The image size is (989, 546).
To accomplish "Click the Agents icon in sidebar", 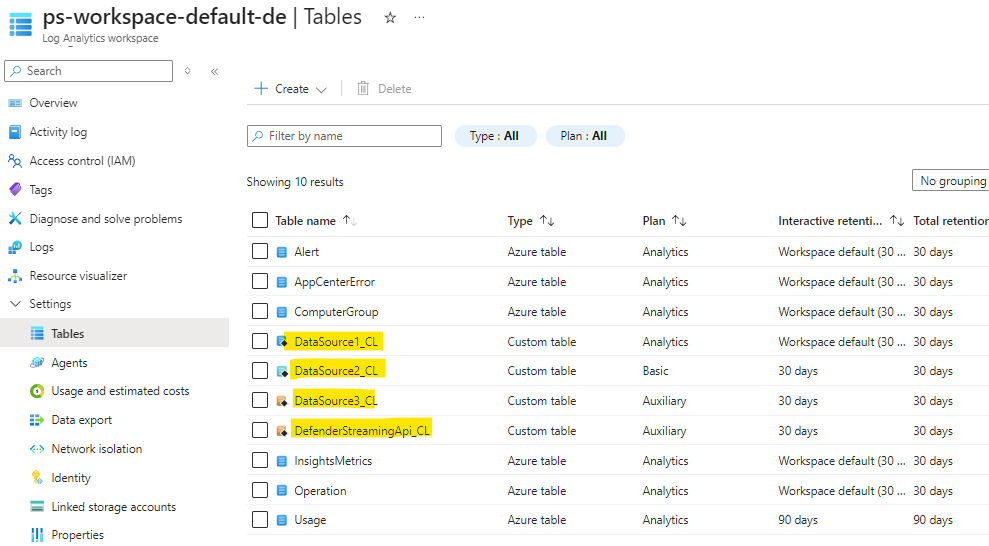I will (x=37, y=363).
